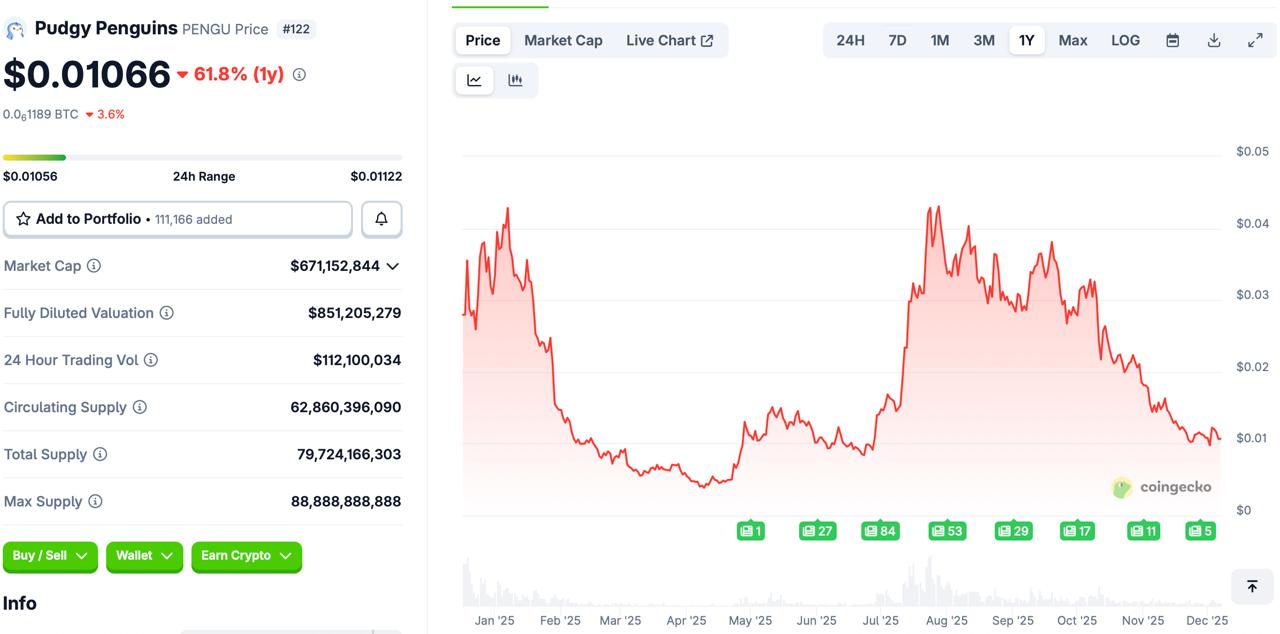This screenshot has width=1280, height=634.
Task: Expand the Market Cap value chevron
Action: click(392, 266)
